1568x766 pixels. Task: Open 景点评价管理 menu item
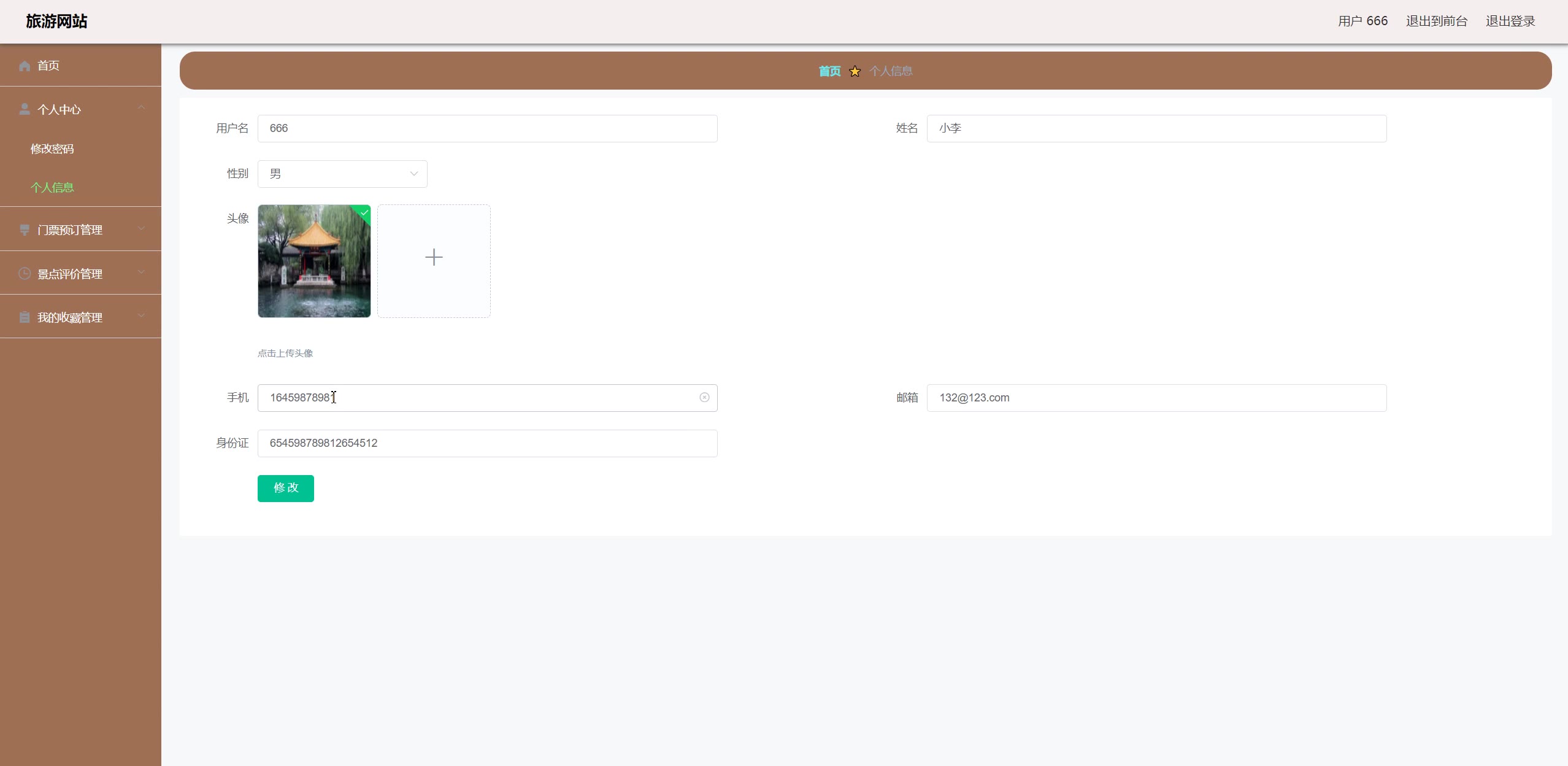click(80, 273)
